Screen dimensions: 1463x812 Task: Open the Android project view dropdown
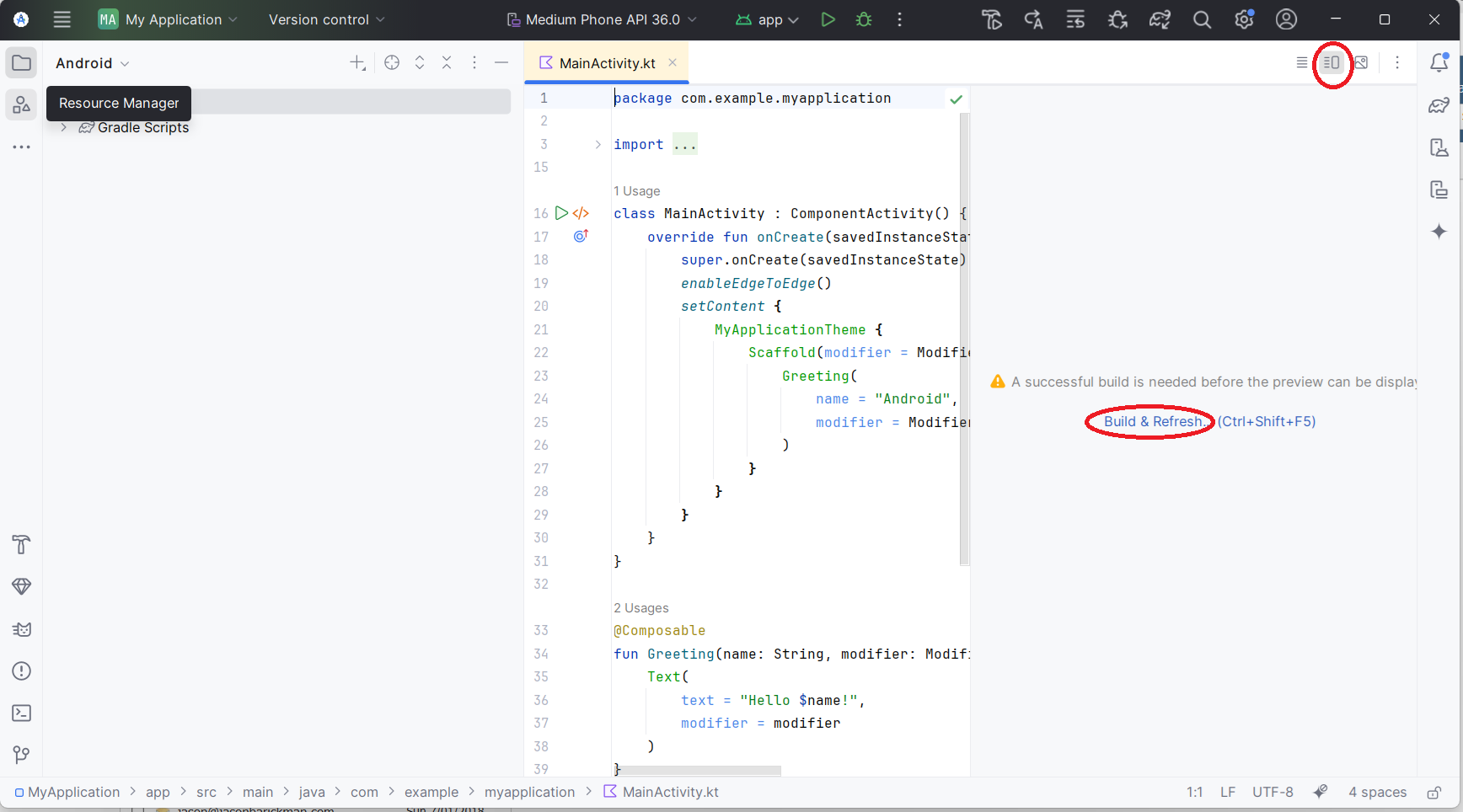(93, 63)
